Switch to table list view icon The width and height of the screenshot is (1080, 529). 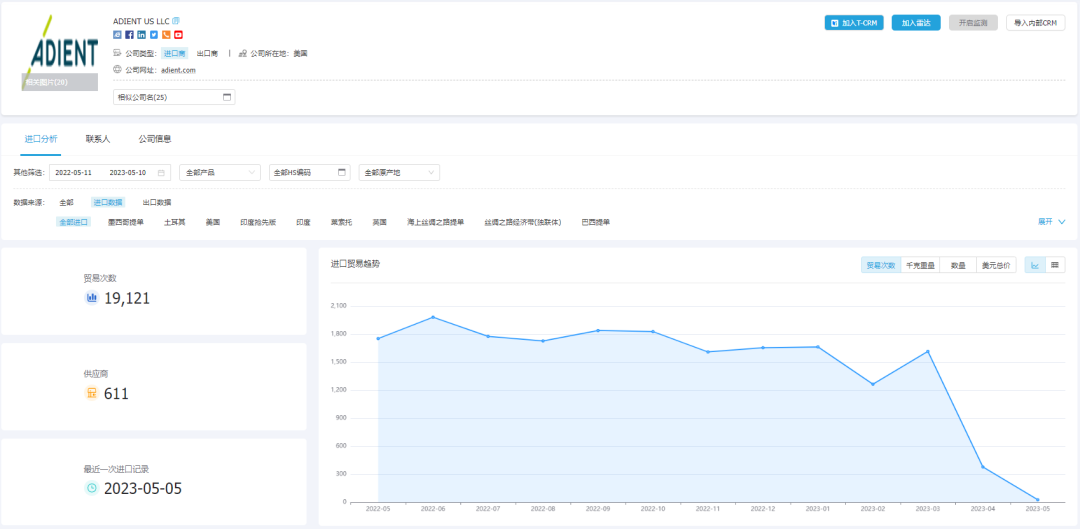1054,265
